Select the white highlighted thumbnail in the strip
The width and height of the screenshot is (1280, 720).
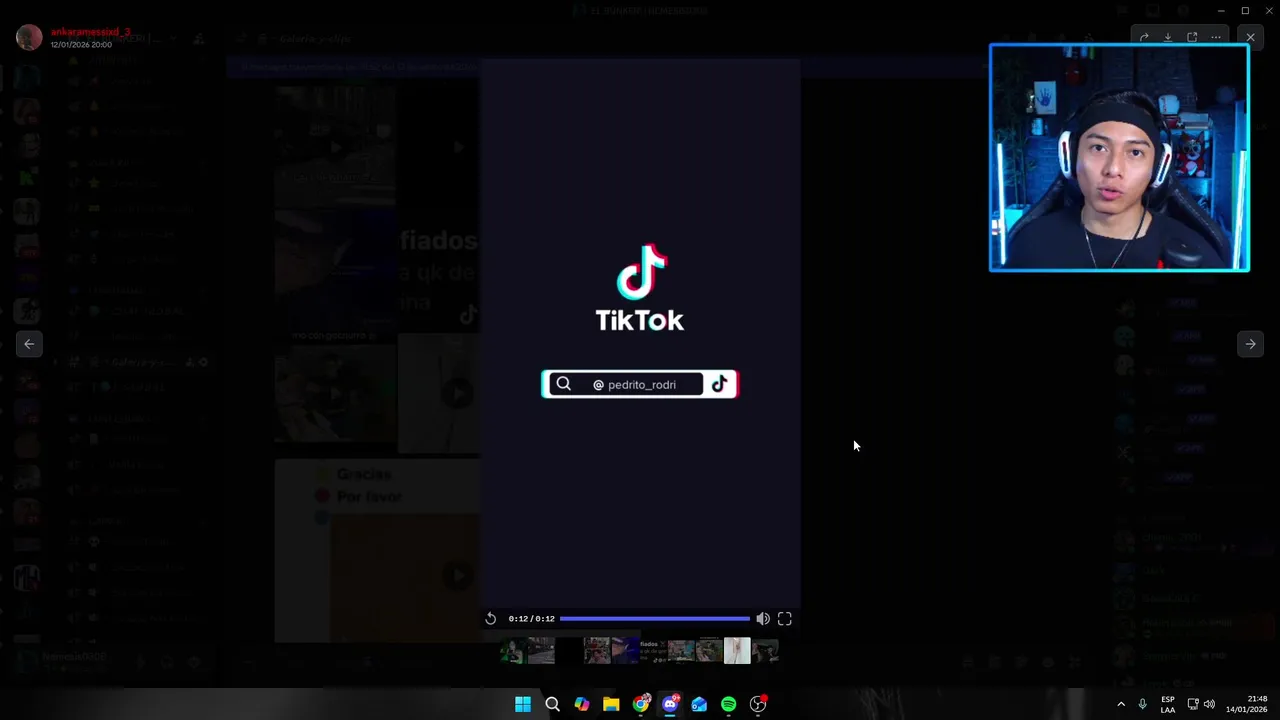pos(737,651)
